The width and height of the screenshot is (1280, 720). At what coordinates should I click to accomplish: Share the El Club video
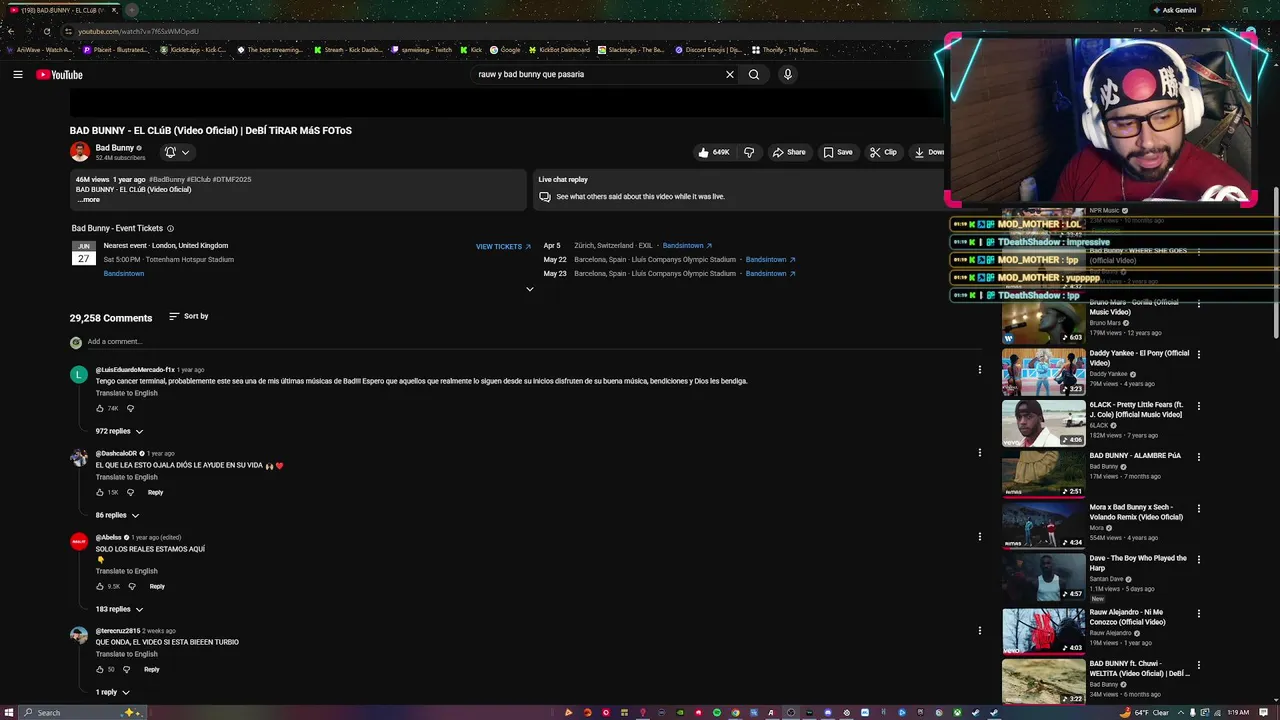click(x=789, y=152)
